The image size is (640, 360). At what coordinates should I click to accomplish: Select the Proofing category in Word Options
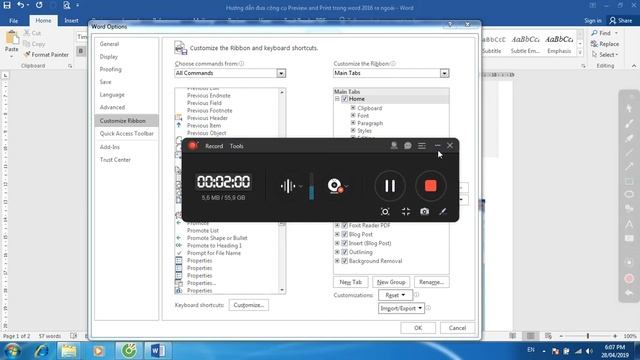pyautogui.click(x=111, y=69)
